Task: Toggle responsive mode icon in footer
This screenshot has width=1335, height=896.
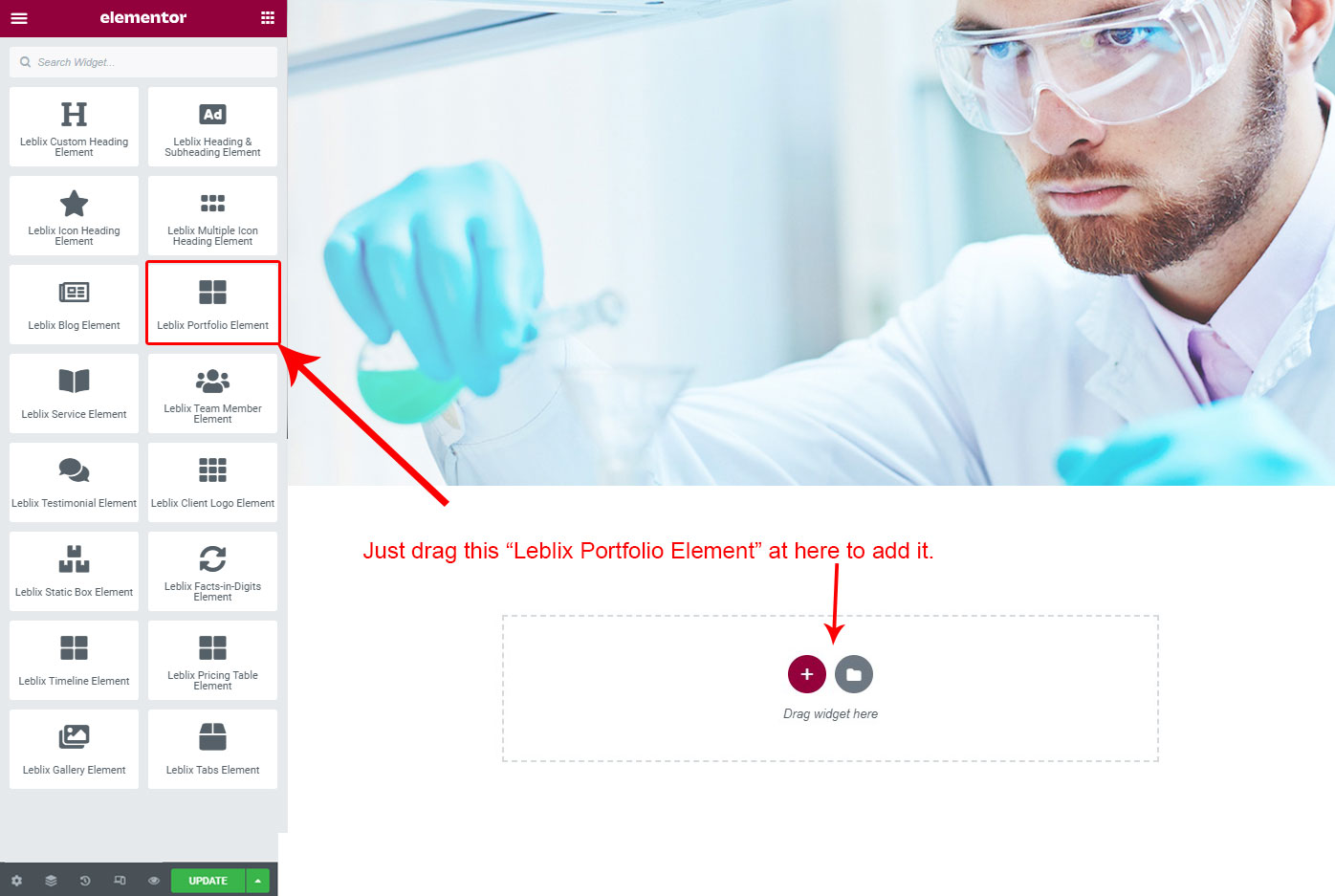Action: pos(120,881)
